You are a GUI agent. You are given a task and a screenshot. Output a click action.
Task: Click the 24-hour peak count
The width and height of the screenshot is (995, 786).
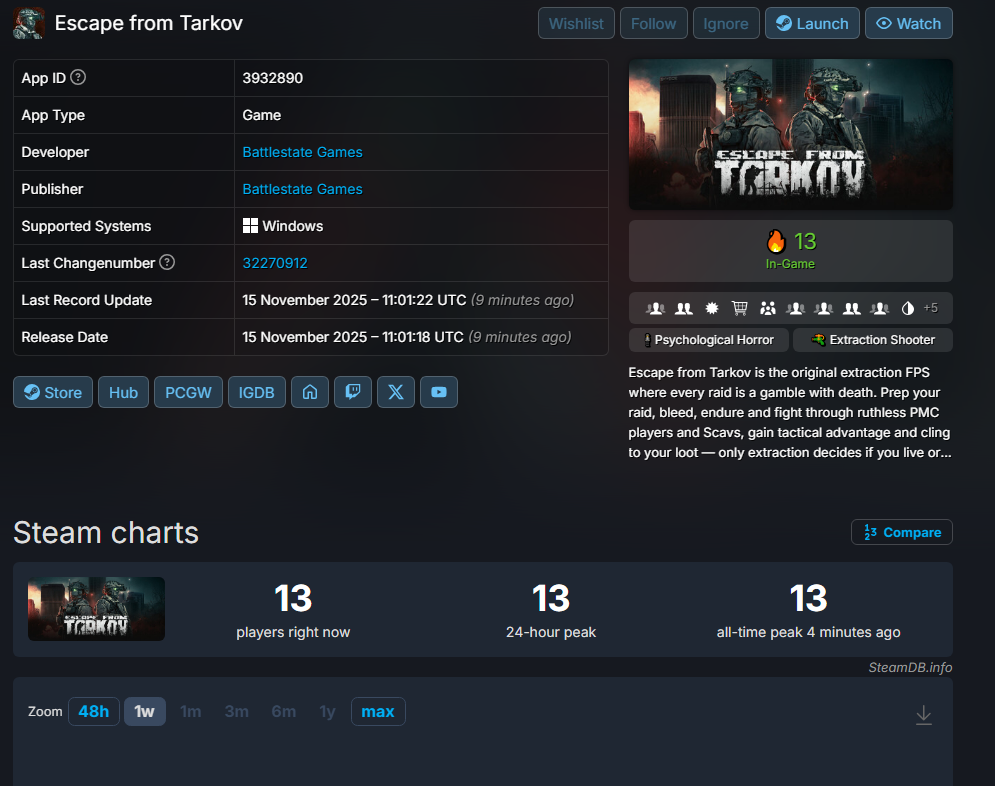point(551,598)
